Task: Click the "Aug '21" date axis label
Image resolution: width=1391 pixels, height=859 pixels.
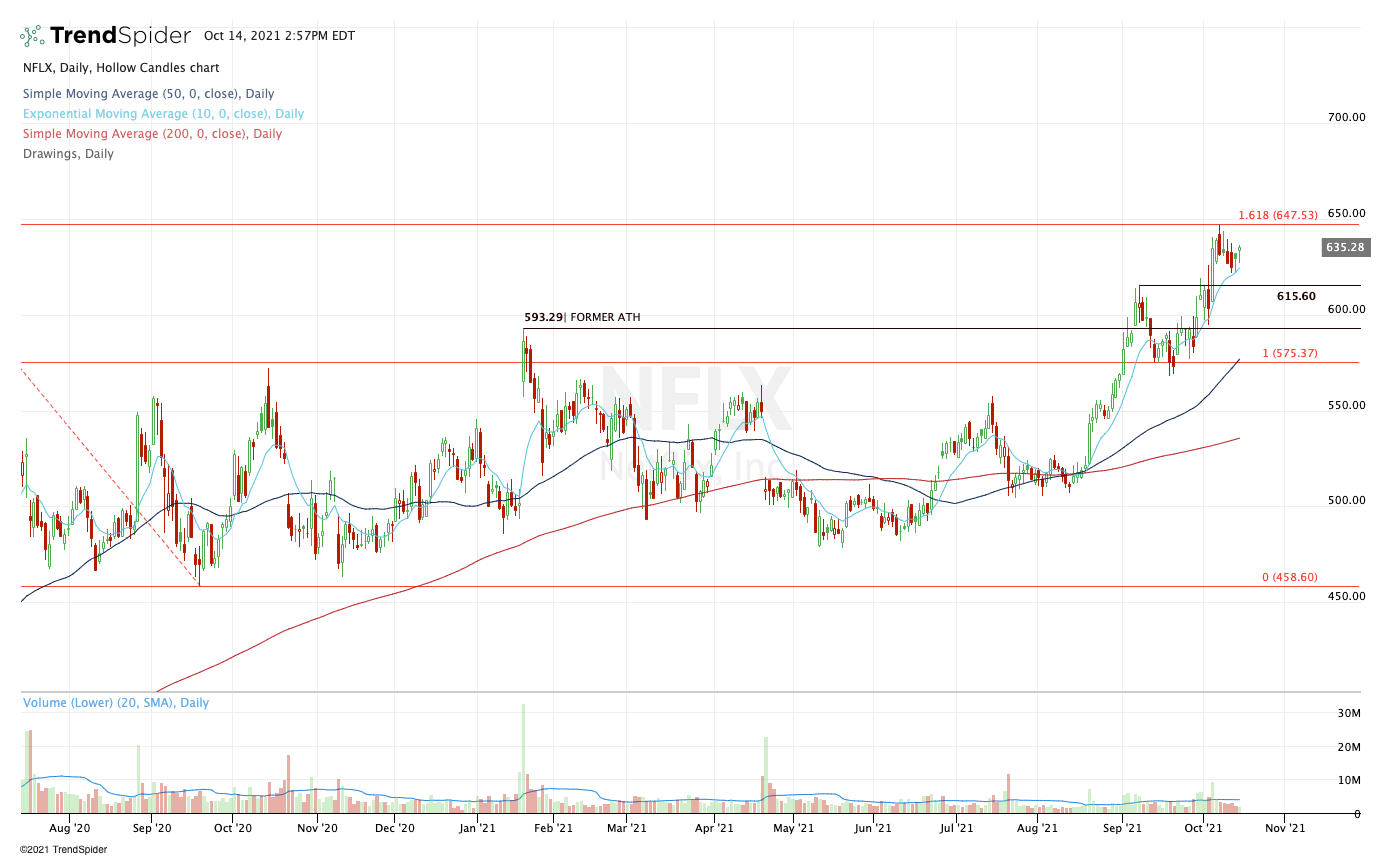Action: tap(1038, 828)
